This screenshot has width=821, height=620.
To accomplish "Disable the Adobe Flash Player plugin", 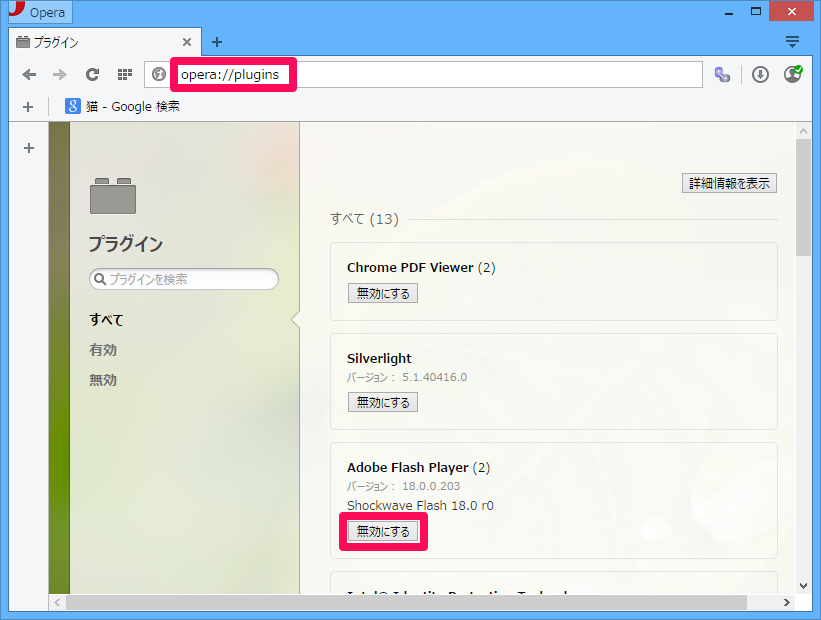I will pos(383,532).
